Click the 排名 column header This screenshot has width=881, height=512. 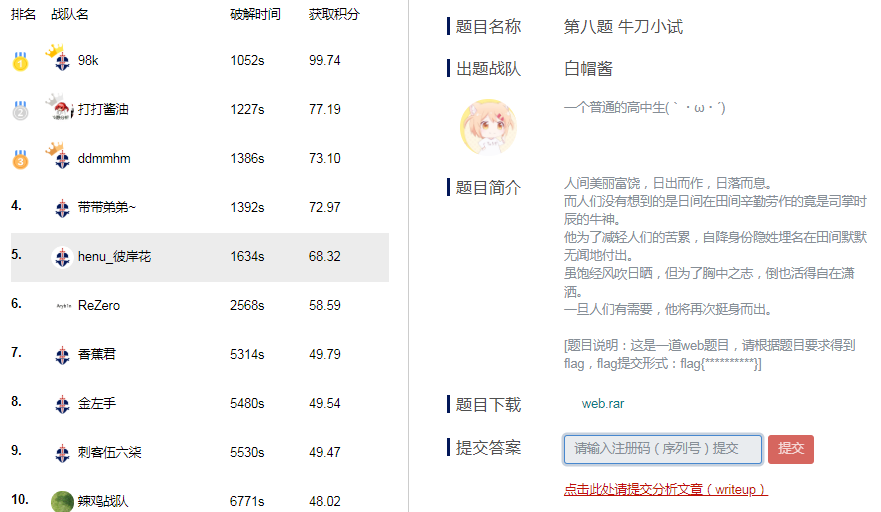(x=24, y=14)
